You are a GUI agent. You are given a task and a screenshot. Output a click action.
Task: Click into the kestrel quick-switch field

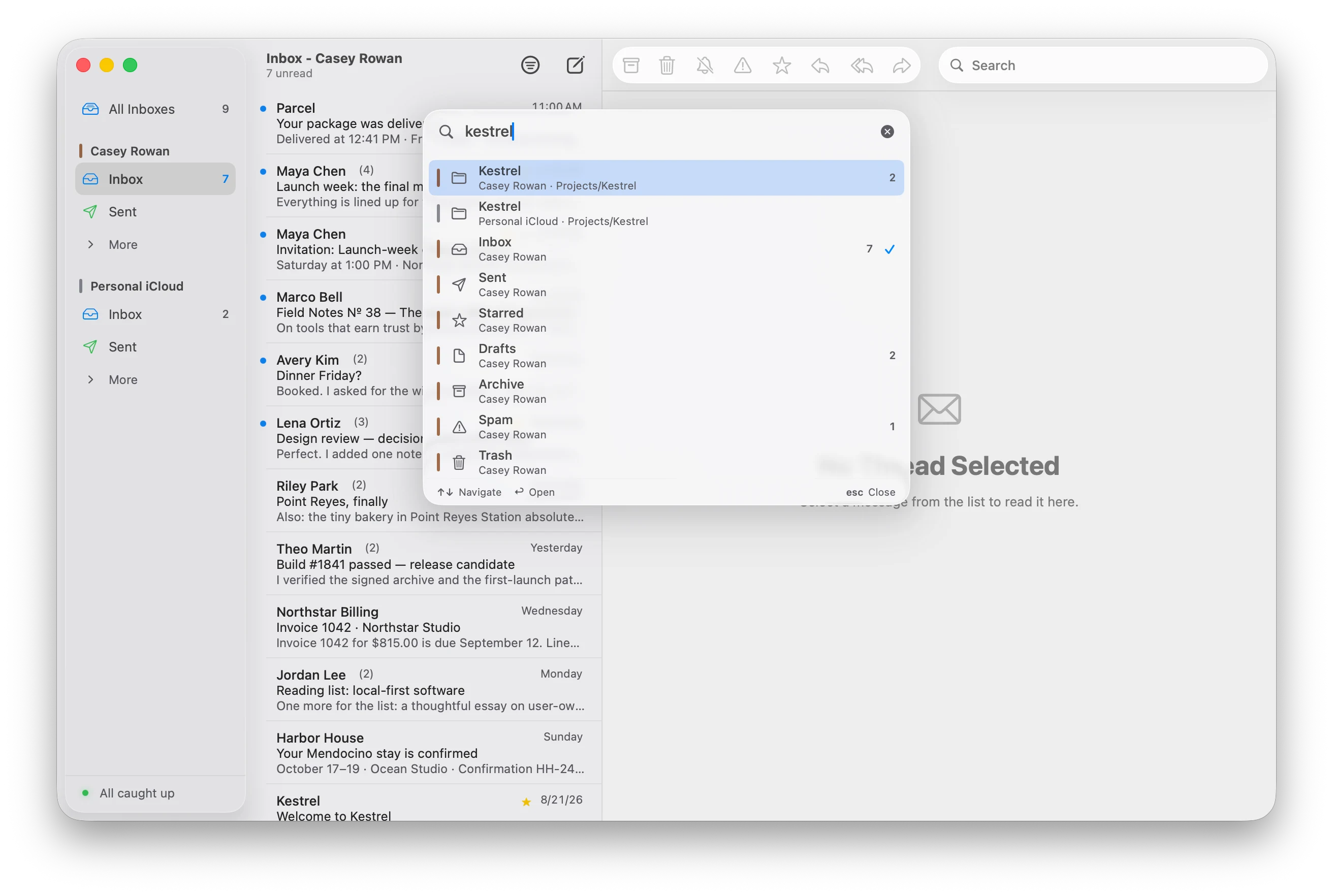click(665, 132)
